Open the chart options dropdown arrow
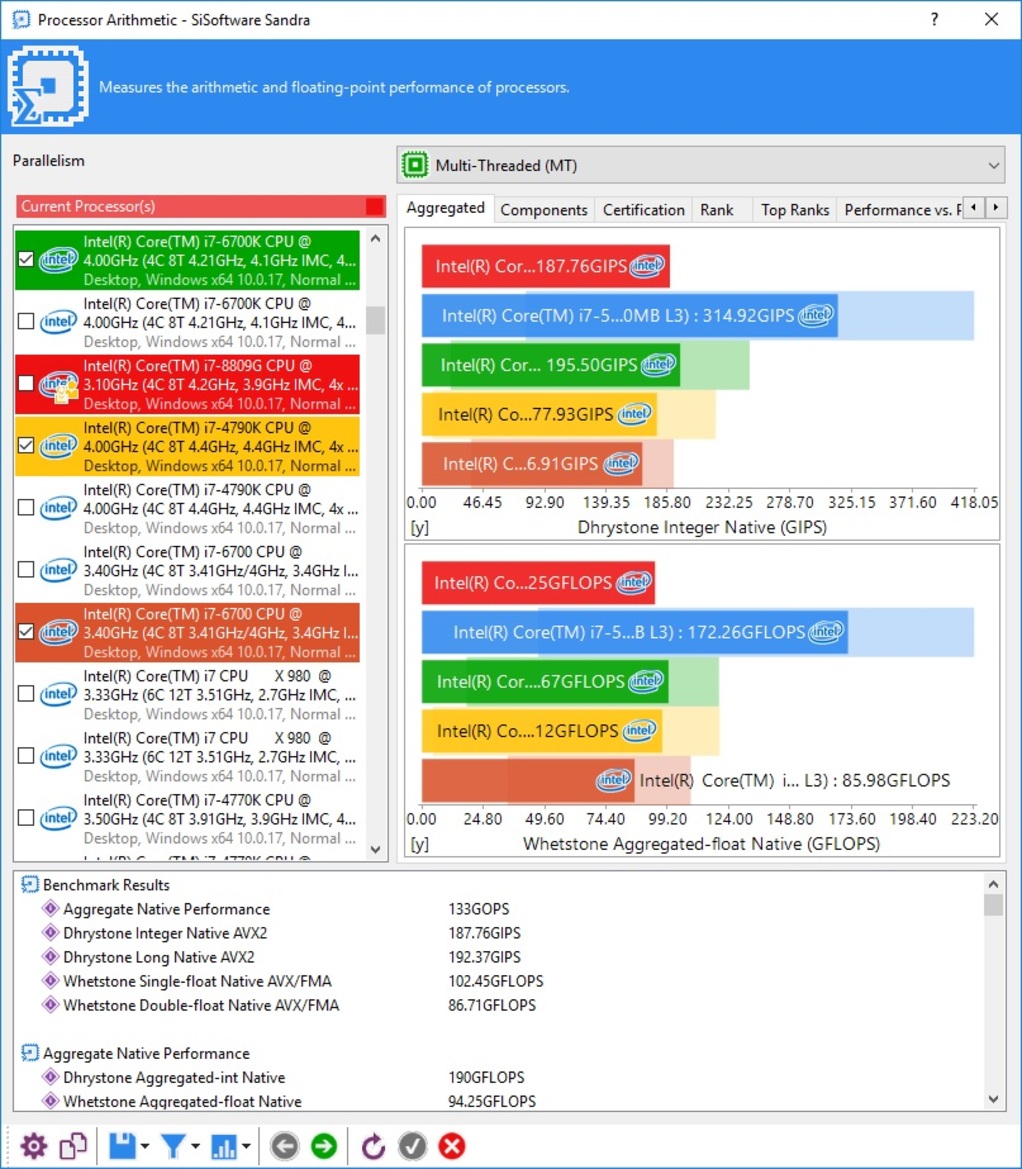 (x=246, y=1146)
